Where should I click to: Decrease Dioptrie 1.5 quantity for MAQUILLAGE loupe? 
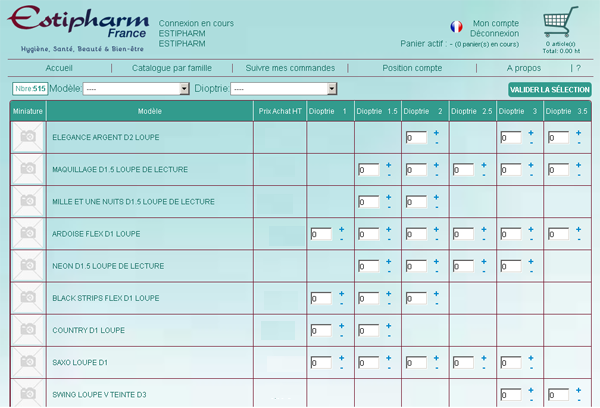click(389, 176)
